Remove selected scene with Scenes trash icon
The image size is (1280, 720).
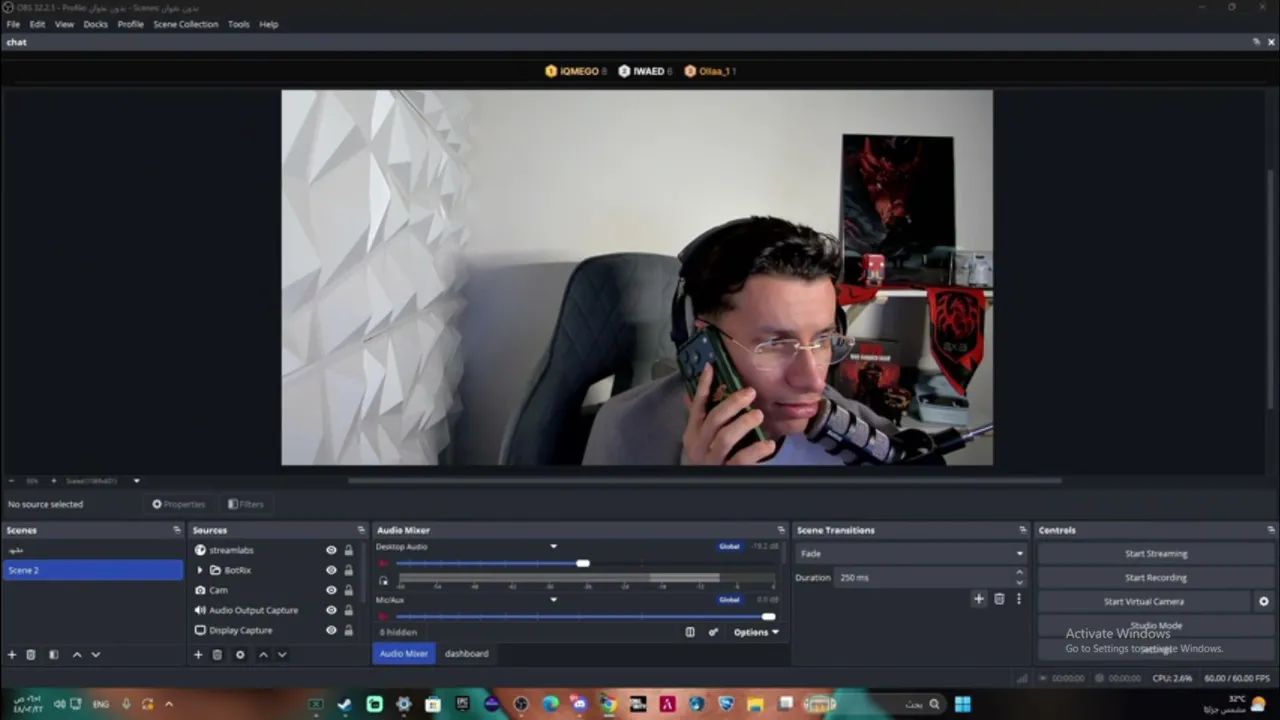click(x=31, y=655)
